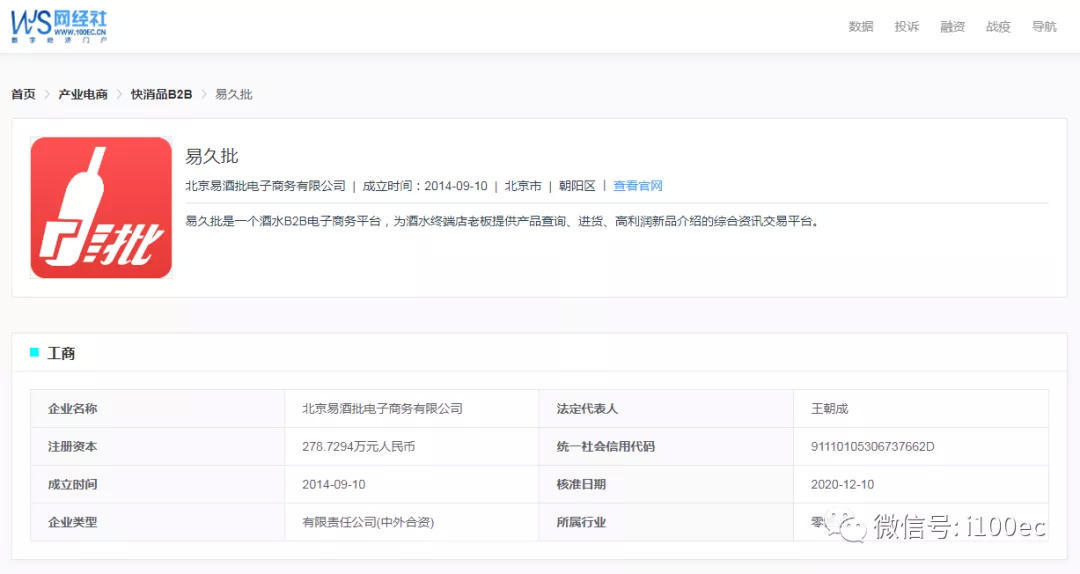Click the WeChat icon in the watermark
The width and height of the screenshot is (1080, 574).
pyautogui.click(x=853, y=526)
